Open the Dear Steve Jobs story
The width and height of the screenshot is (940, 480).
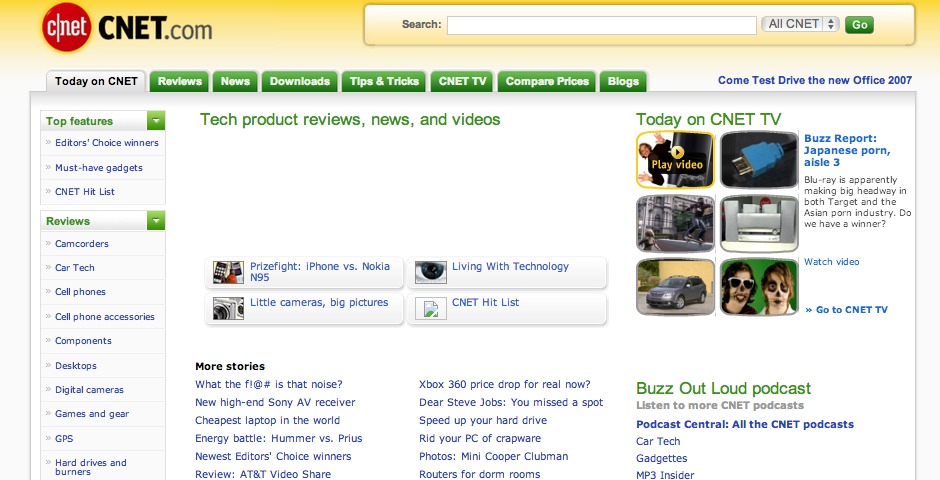[x=511, y=403]
